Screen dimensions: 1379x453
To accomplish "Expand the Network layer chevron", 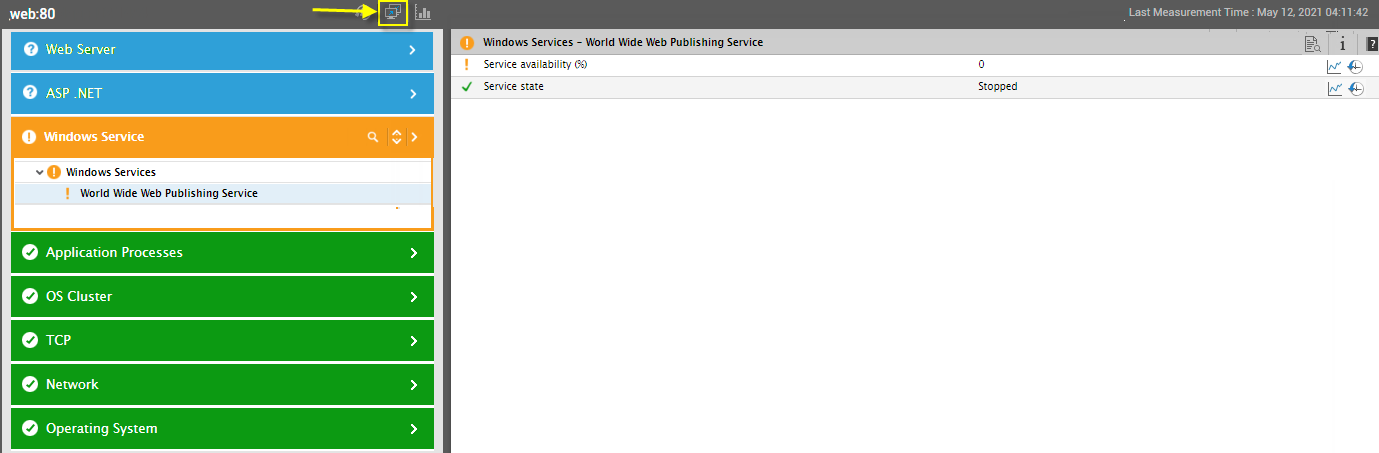I will coord(413,385).
